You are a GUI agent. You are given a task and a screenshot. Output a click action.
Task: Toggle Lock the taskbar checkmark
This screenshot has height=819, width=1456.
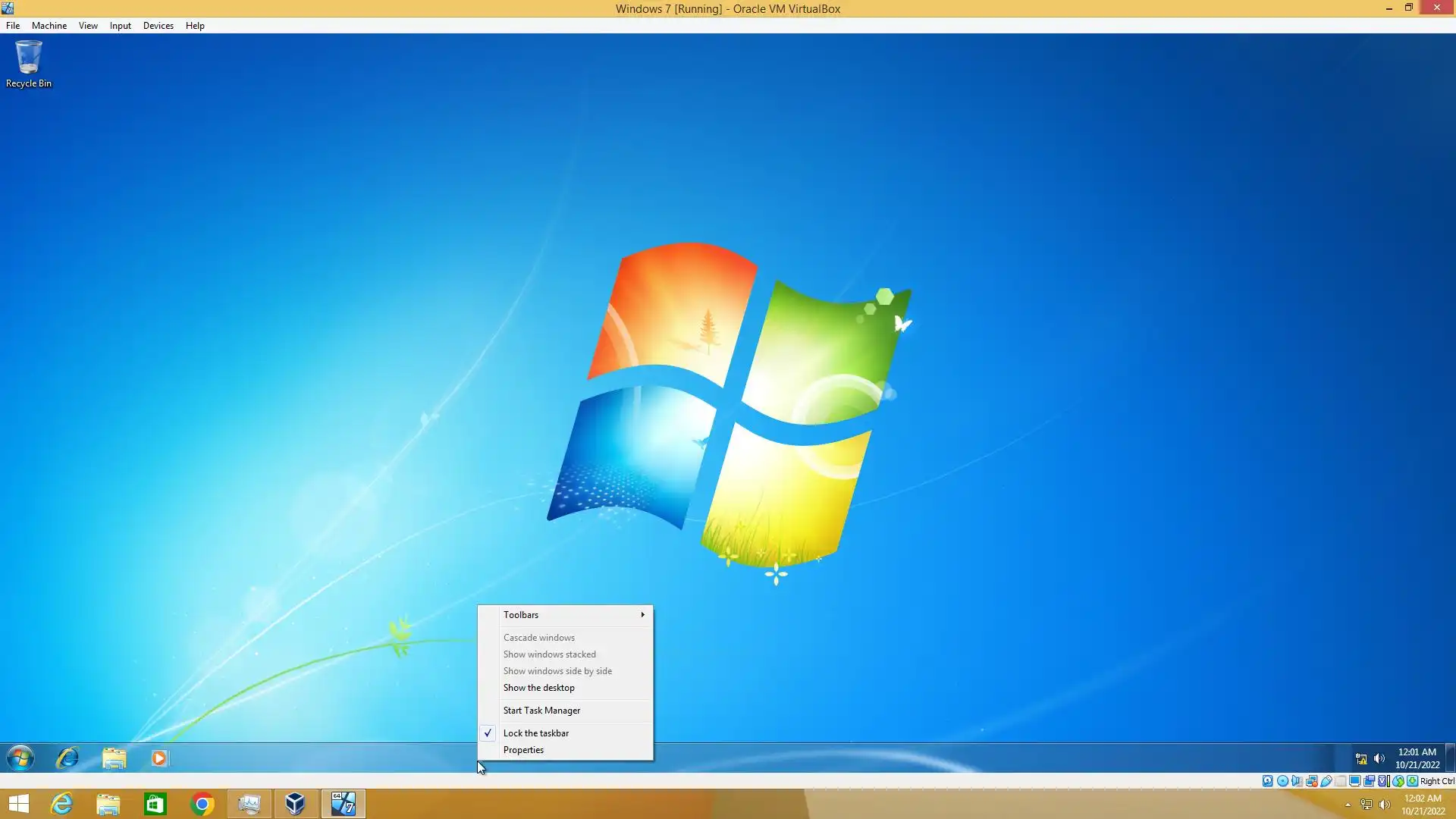[535, 733]
